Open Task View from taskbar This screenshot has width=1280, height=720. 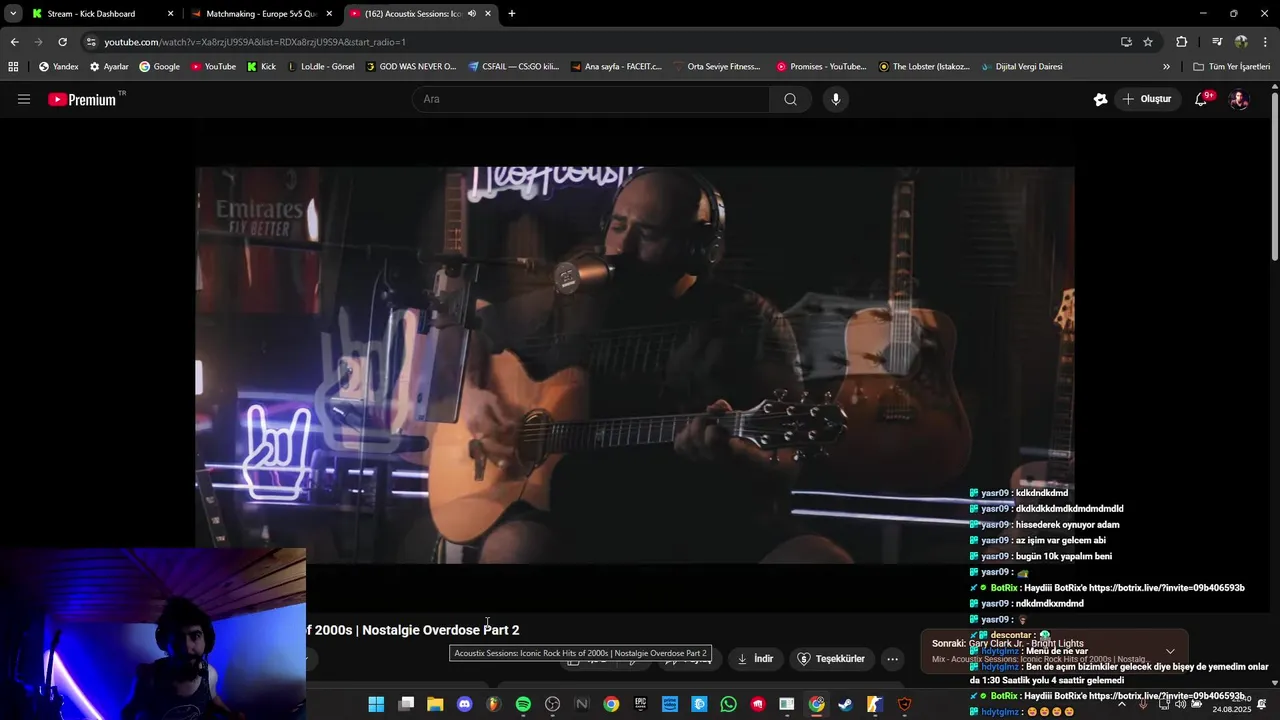[406, 705]
